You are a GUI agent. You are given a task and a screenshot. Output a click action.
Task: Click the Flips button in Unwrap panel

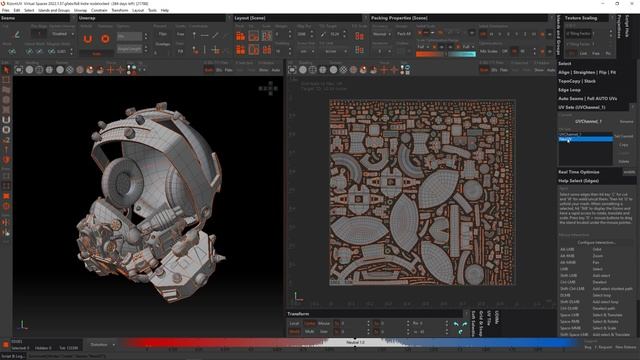[162, 34]
